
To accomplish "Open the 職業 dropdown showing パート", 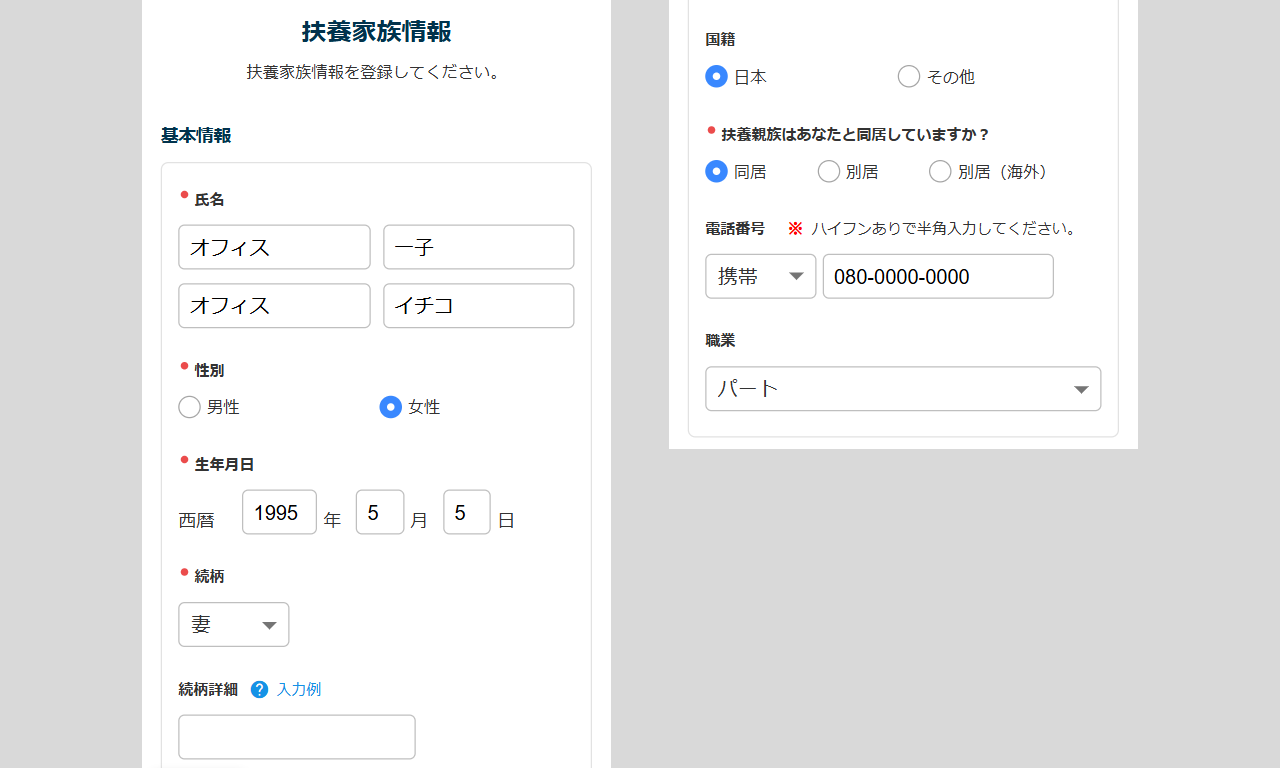I will point(903,388).
